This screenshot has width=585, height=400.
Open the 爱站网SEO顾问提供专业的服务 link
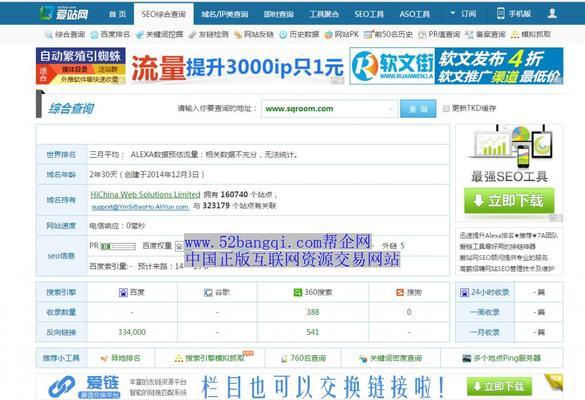504,257
